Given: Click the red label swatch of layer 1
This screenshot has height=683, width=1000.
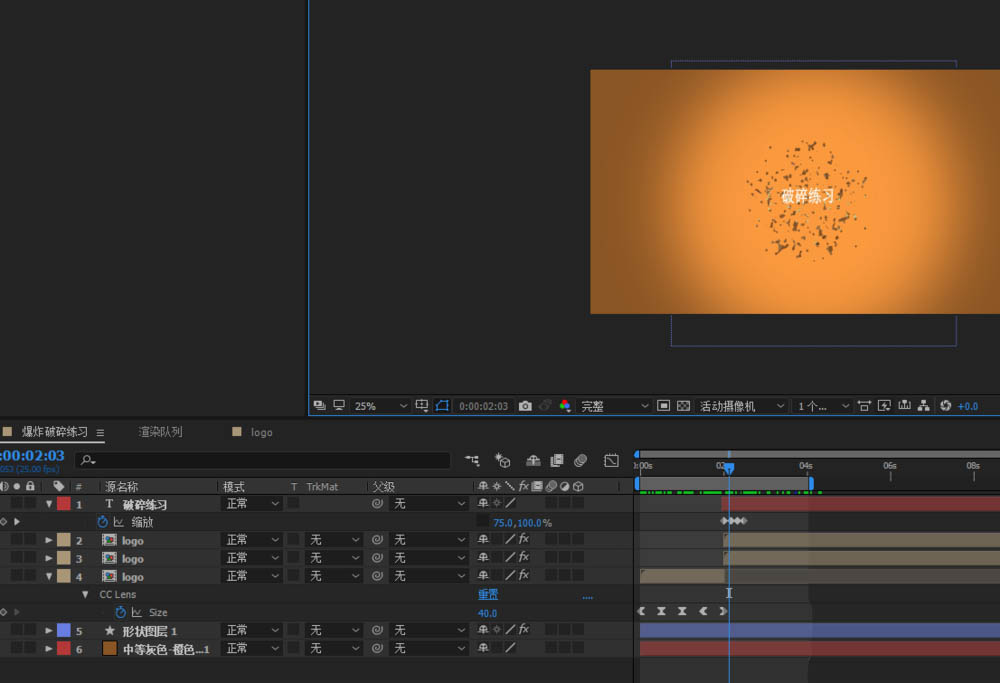Looking at the screenshot, I should pos(63,504).
